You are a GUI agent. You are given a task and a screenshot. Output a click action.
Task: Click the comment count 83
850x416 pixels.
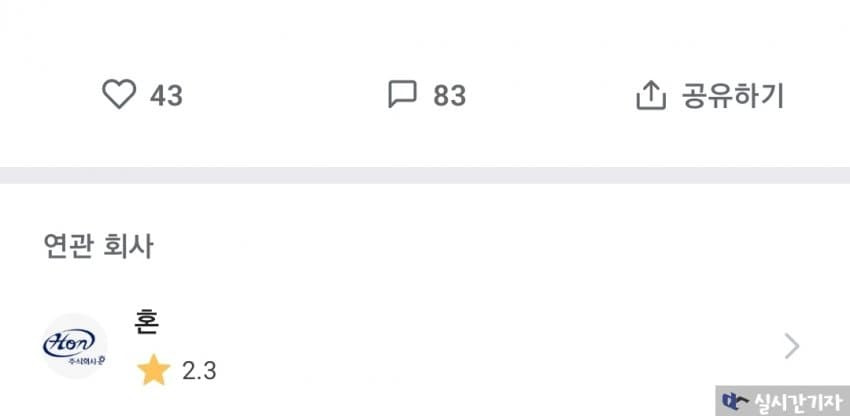(449, 96)
